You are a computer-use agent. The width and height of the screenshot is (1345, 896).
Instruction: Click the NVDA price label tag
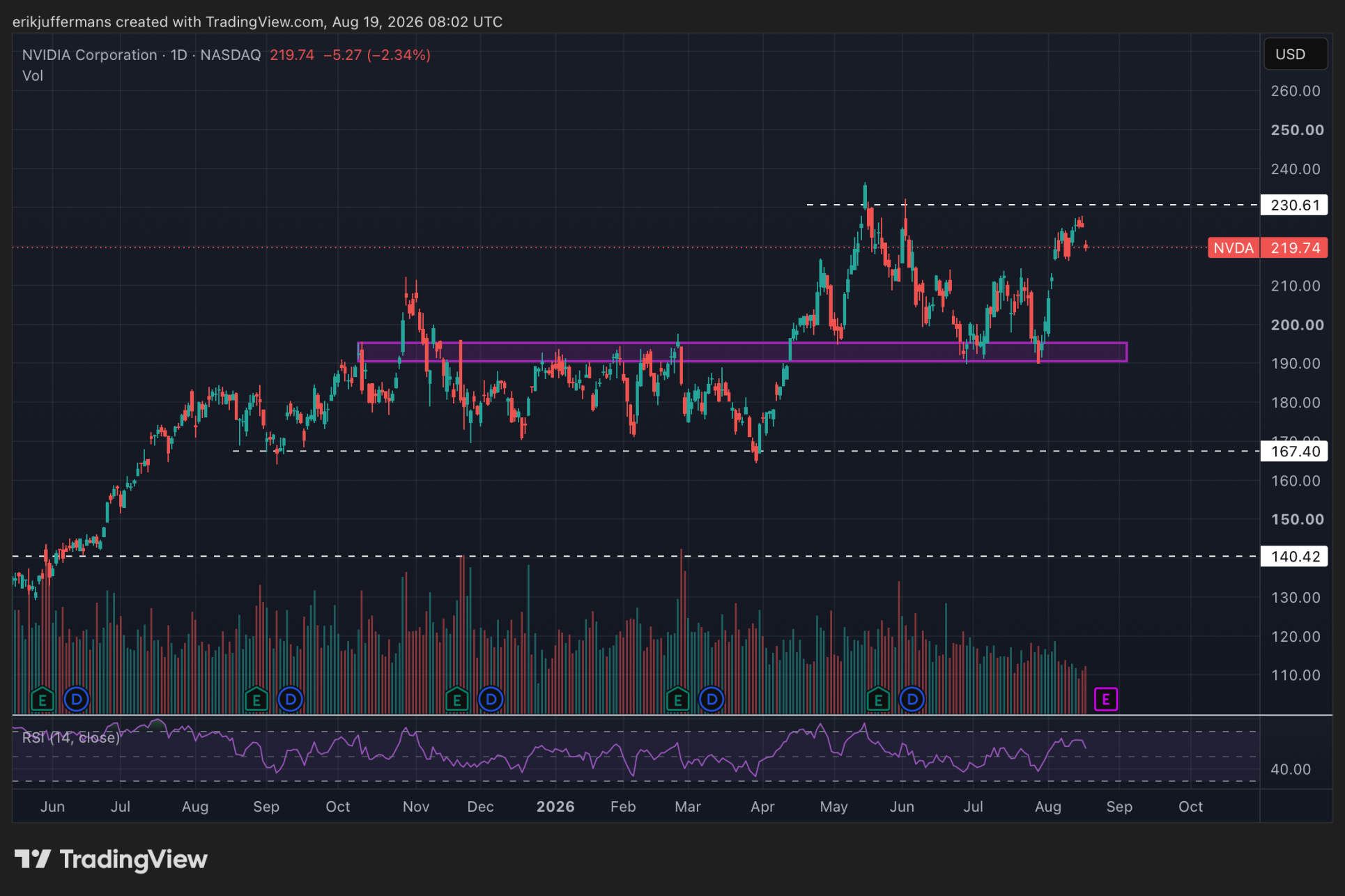[1233, 248]
